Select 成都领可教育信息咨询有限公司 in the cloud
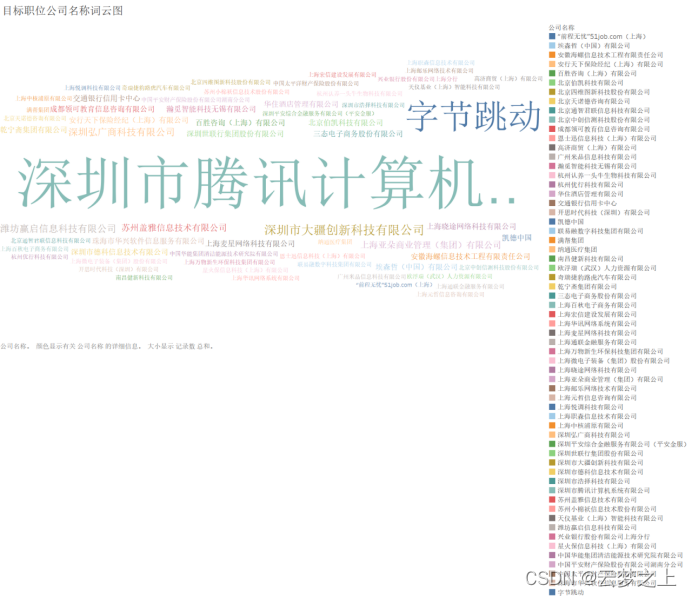This screenshot has height=597, width=692. pyautogui.click(x=102, y=109)
